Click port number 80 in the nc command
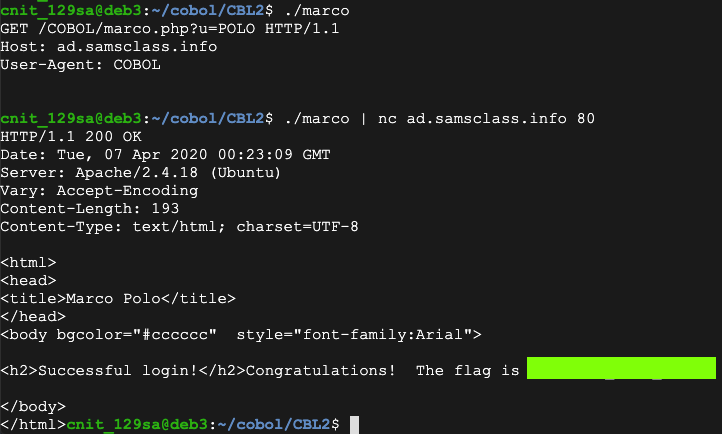This screenshot has width=722, height=434. (586, 119)
